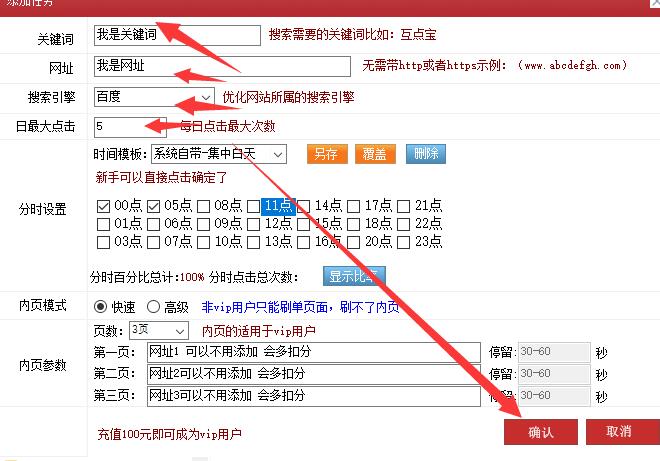Click the 第一页 inner page URL field
Screen dimensions: 660x461
pyautogui.click(x=313, y=352)
